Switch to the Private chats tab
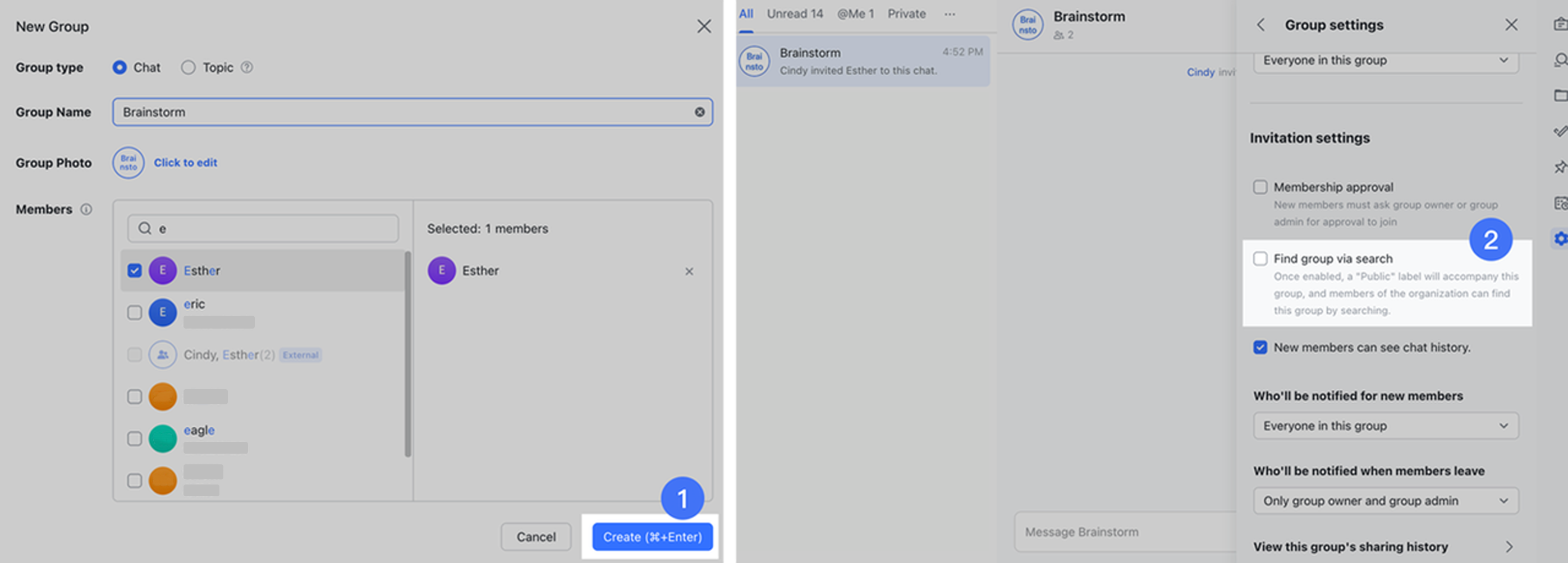This screenshot has height=563, width=1568. pyautogui.click(x=906, y=13)
